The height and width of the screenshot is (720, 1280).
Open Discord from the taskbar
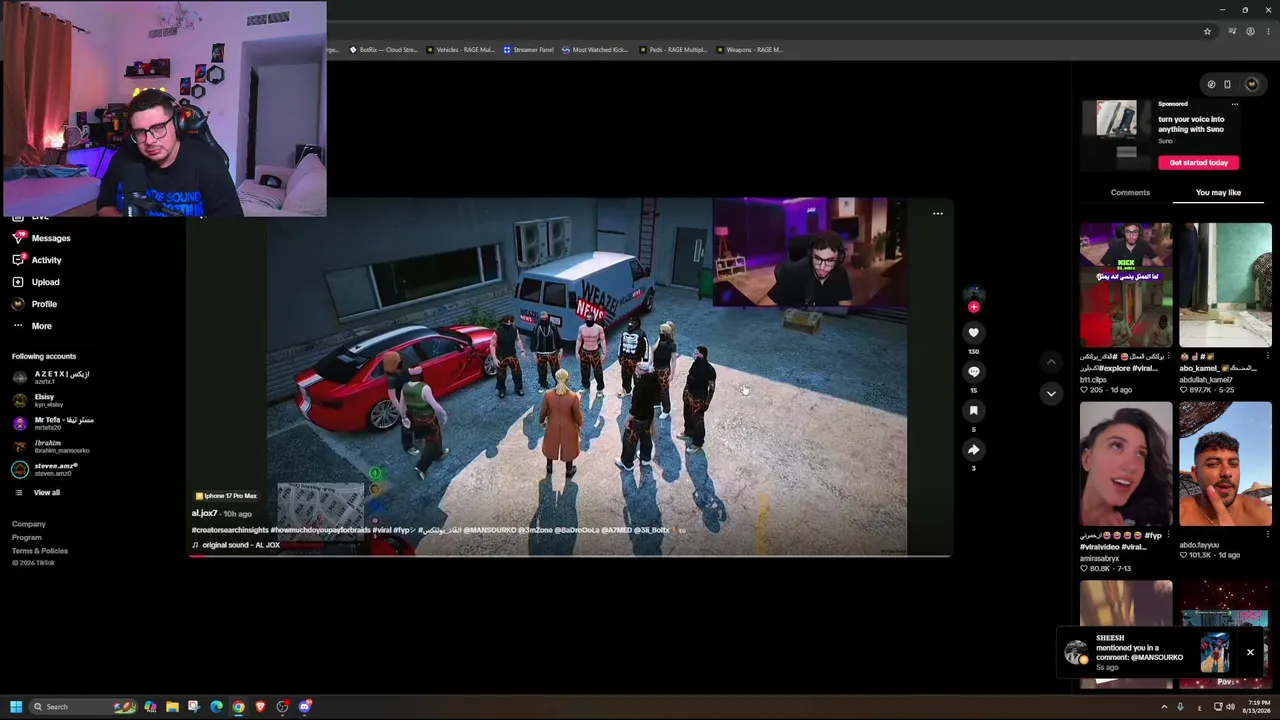click(305, 707)
